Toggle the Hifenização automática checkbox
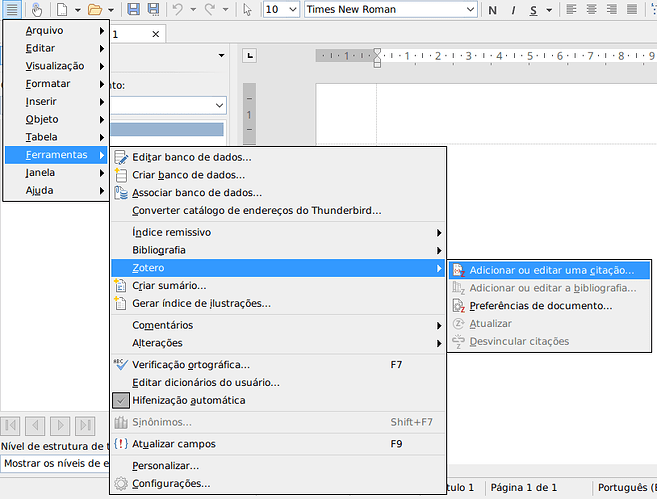 [x=122, y=400]
